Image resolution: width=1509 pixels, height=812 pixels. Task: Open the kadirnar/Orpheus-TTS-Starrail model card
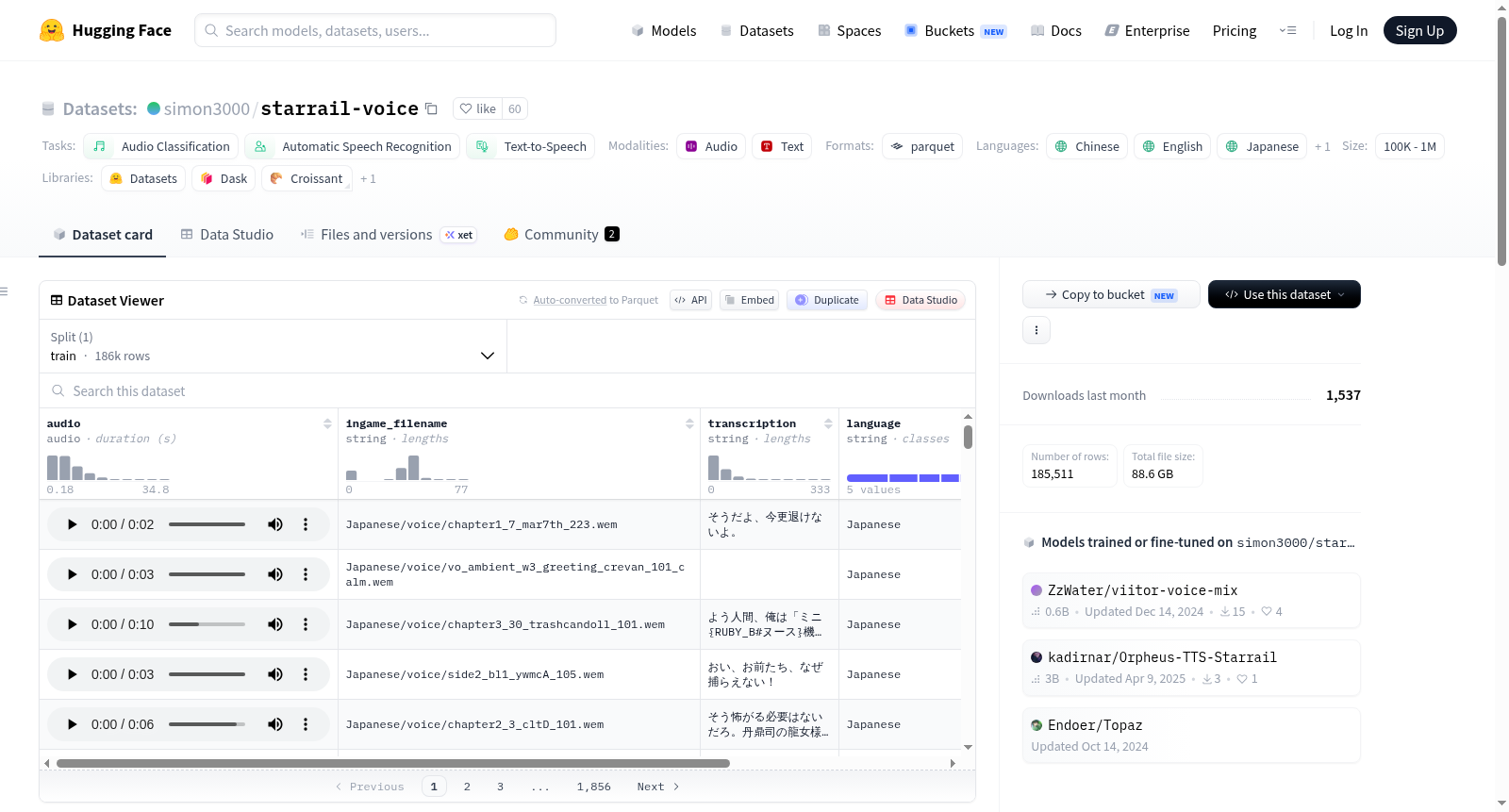(1191, 668)
